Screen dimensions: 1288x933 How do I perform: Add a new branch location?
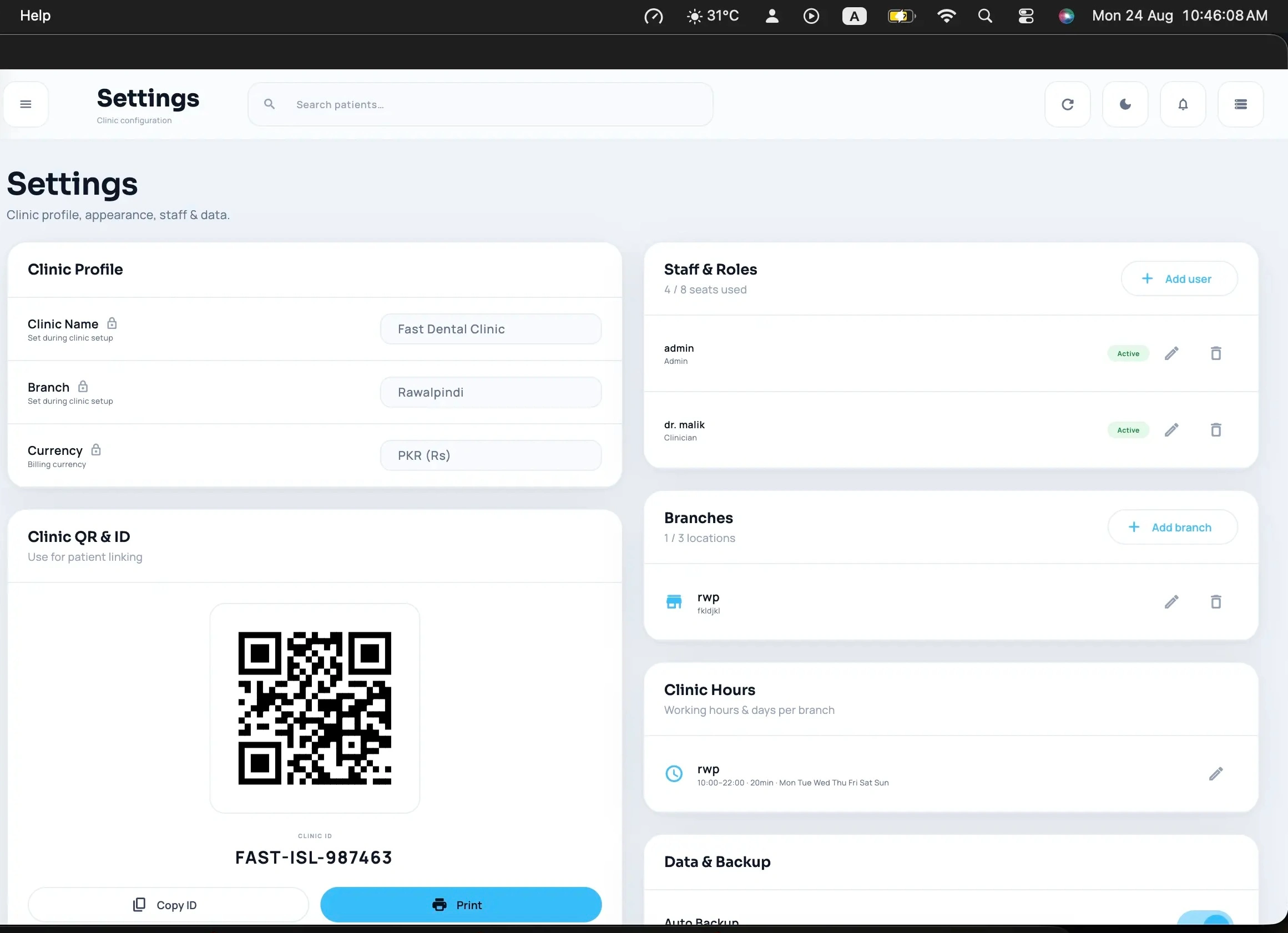(x=1172, y=527)
